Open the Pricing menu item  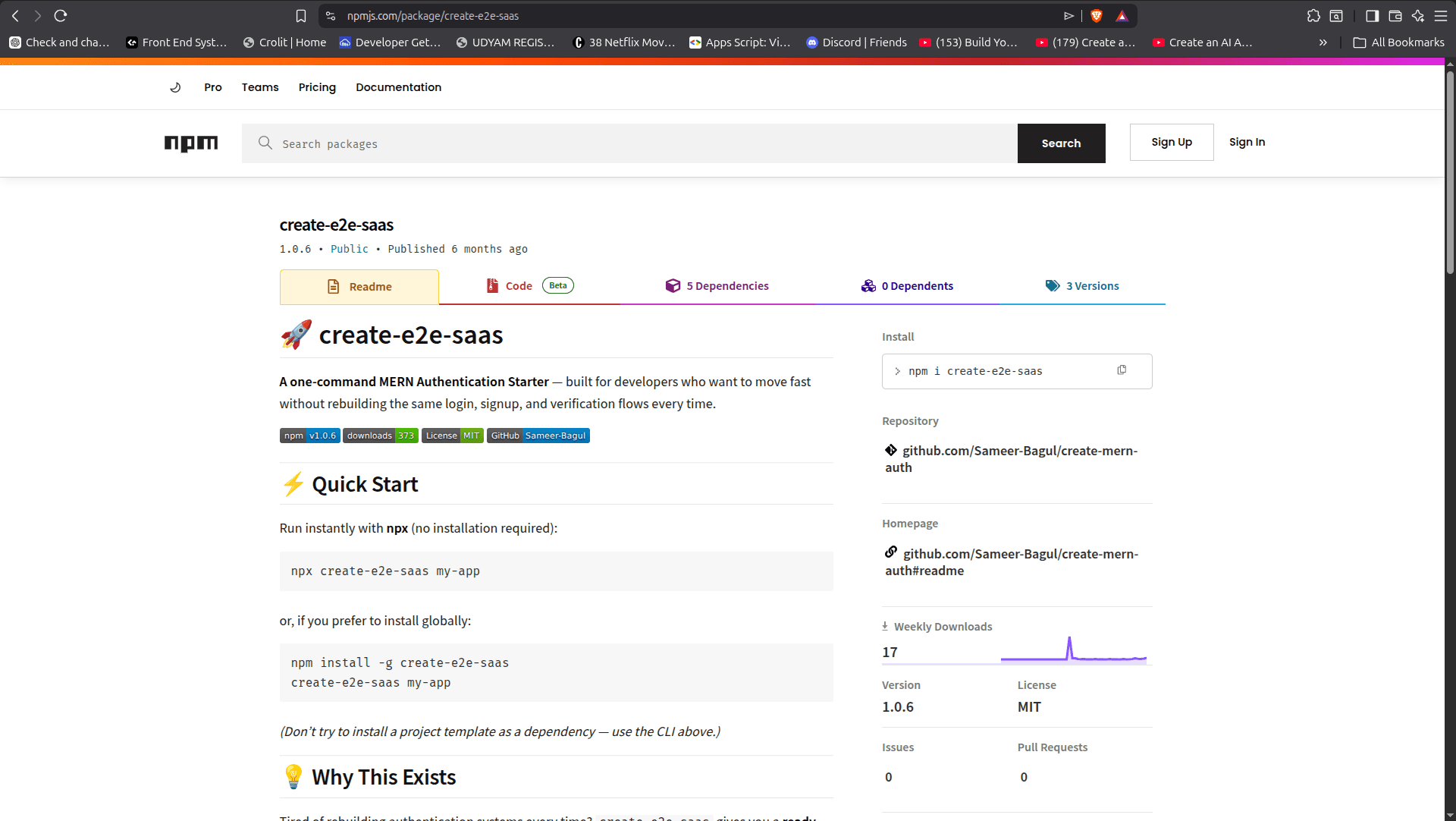click(x=317, y=87)
